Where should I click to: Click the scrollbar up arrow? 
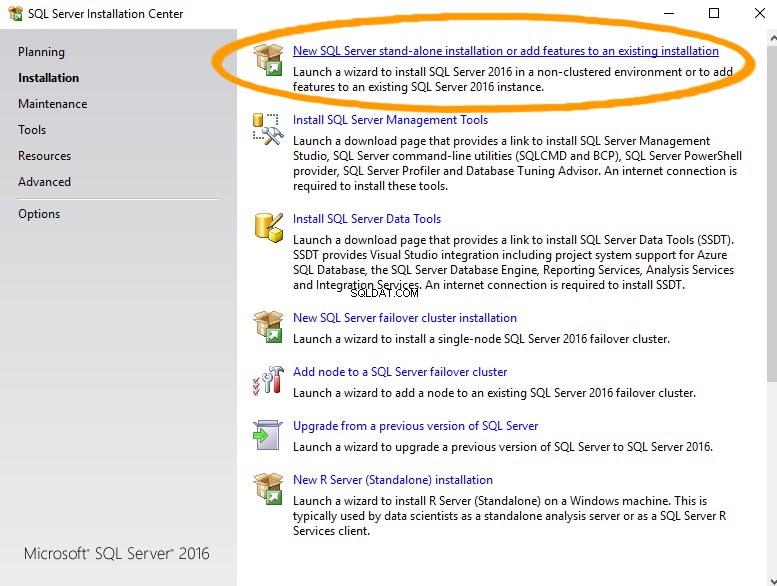pos(772,38)
